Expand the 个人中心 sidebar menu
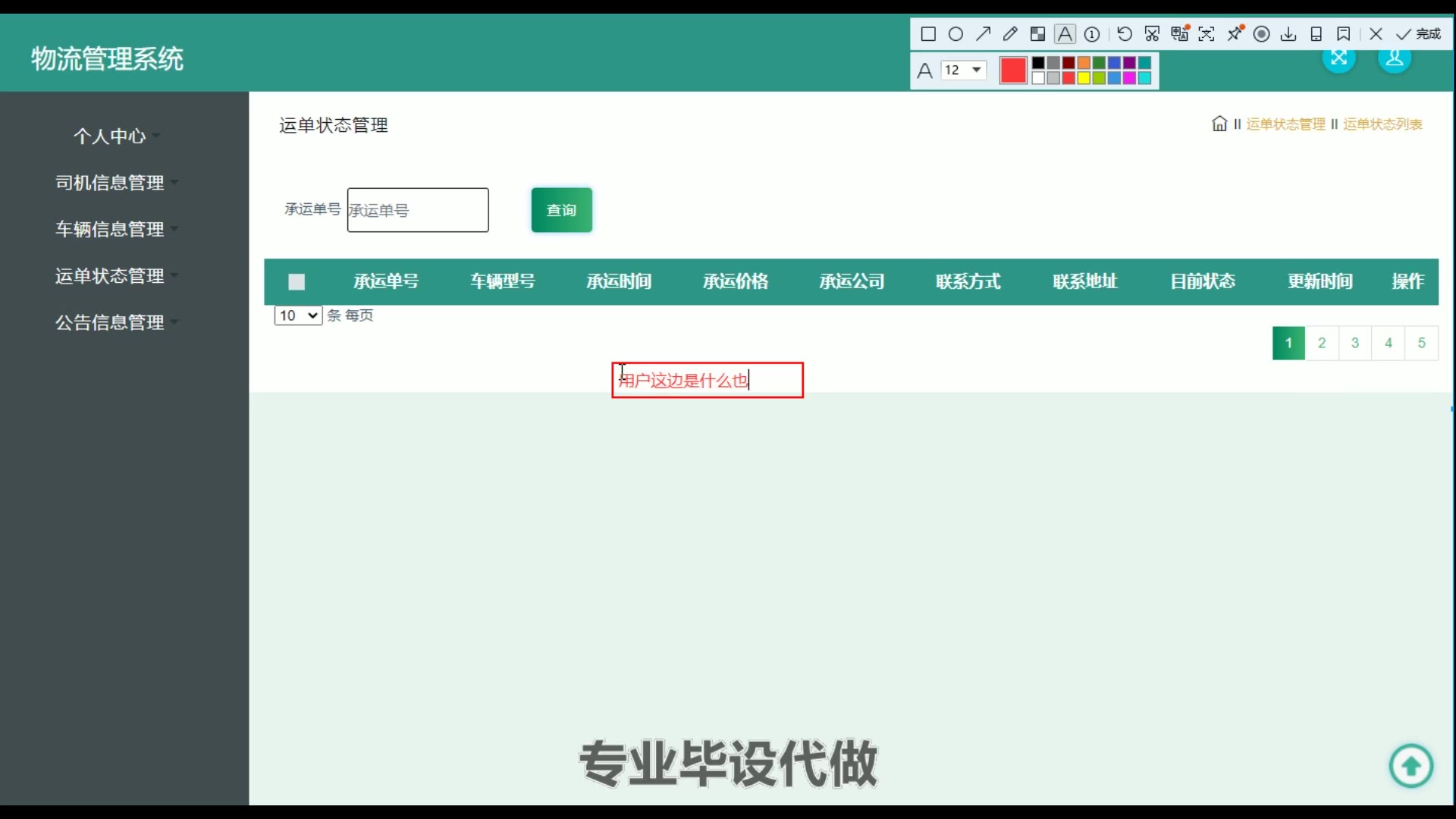 point(116,136)
